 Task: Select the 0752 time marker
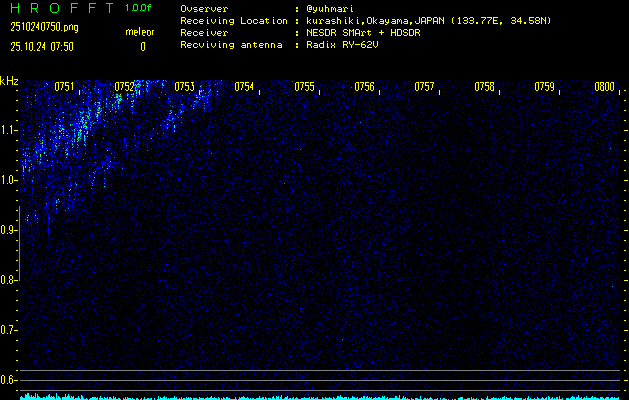(124, 87)
